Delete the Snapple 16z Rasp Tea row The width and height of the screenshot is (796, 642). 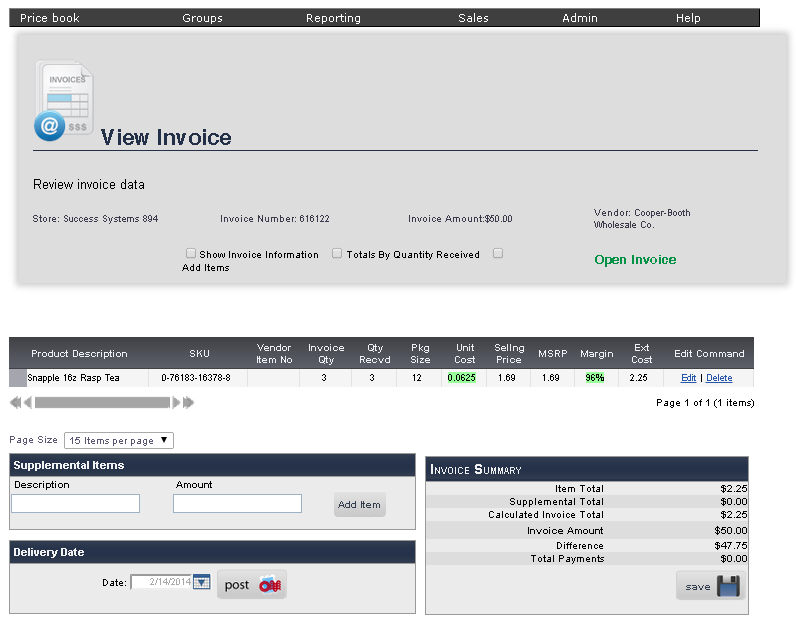click(x=719, y=378)
